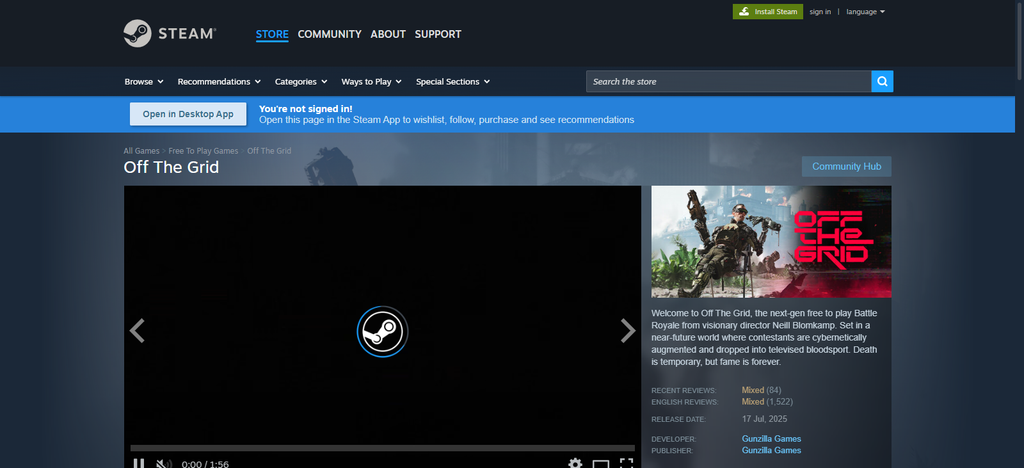Click the Steam loading spinner in video

click(383, 332)
